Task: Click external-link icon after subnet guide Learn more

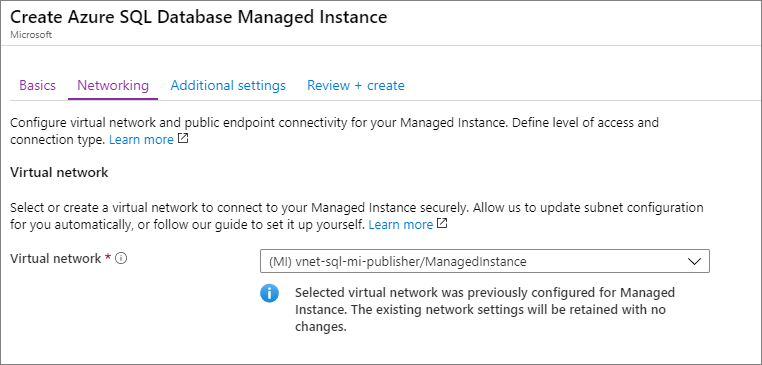Action: coord(442,224)
